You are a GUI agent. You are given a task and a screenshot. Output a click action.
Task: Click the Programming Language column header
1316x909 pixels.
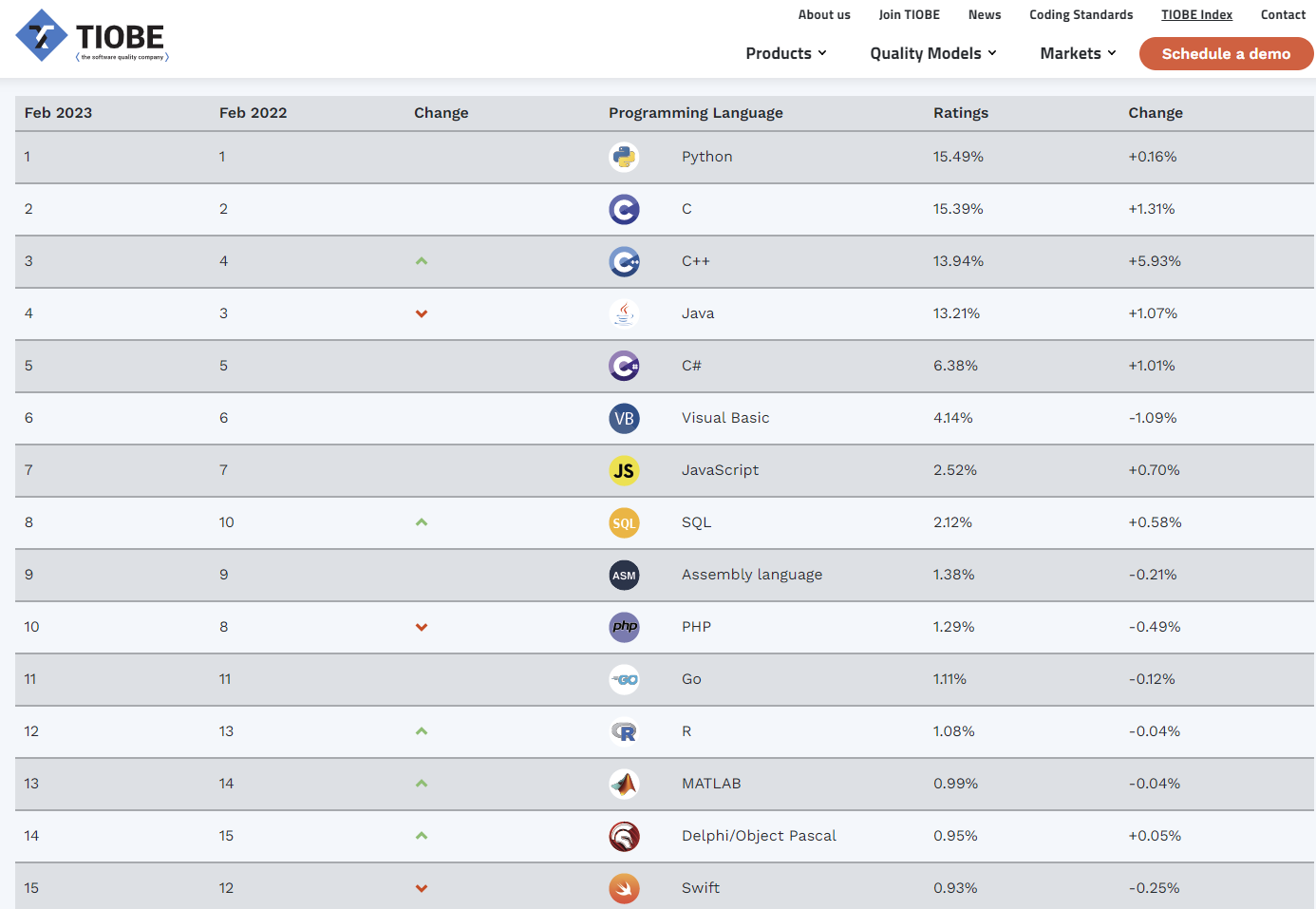(x=696, y=113)
